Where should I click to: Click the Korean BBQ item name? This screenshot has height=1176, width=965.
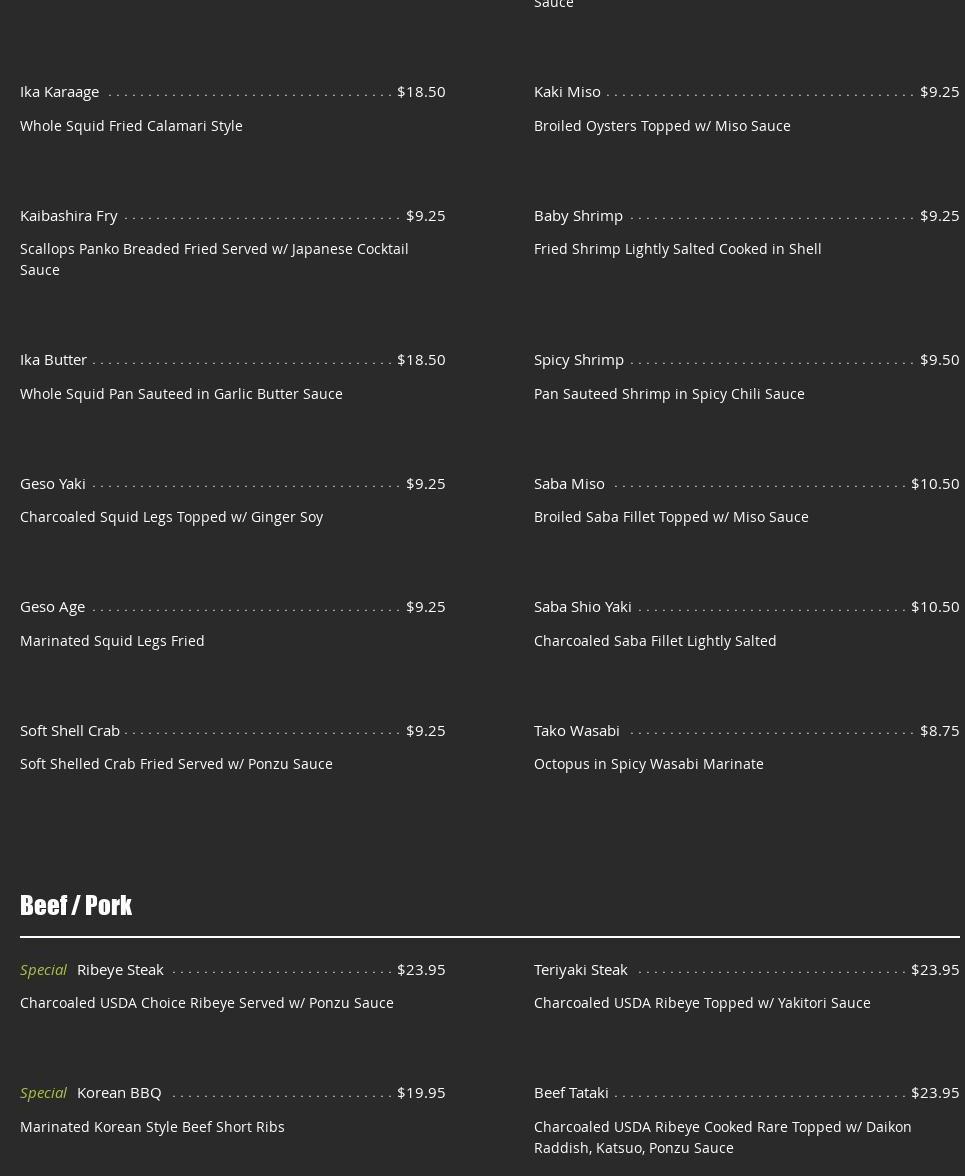pyautogui.click(x=119, y=1093)
